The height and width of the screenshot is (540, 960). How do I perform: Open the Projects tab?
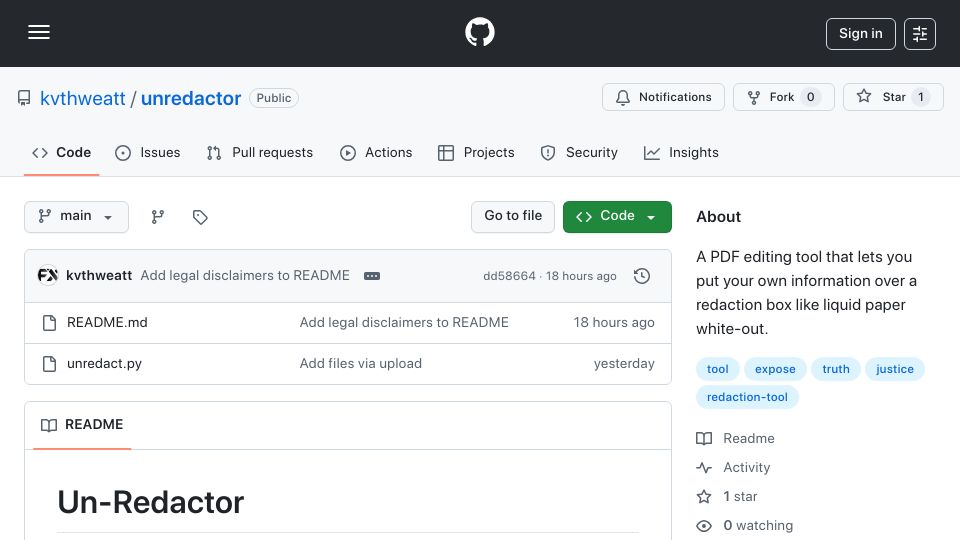pyautogui.click(x=476, y=152)
